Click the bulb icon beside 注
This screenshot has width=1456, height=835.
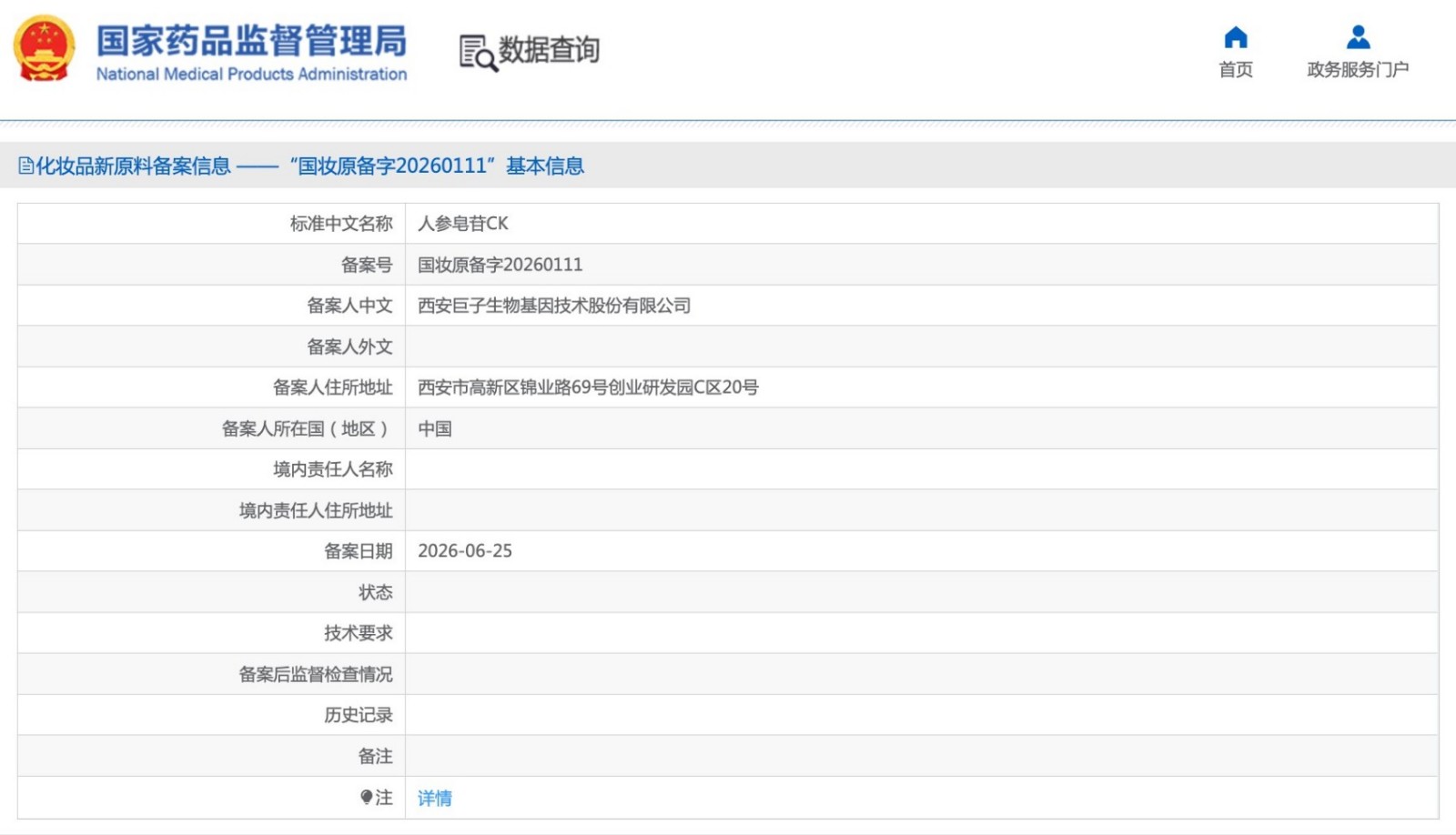pos(366,797)
